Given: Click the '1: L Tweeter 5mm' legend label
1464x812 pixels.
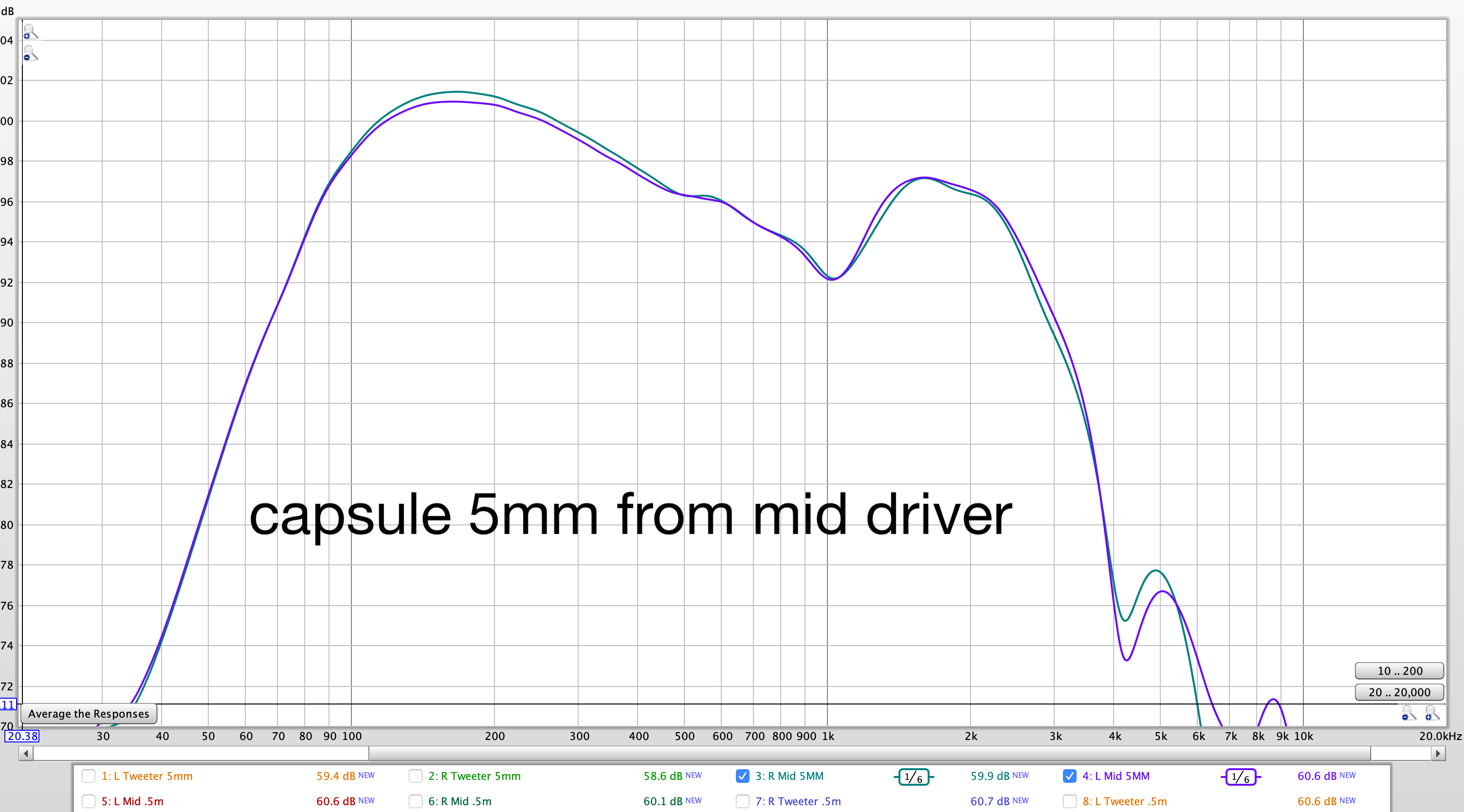Looking at the screenshot, I should click(147, 776).
